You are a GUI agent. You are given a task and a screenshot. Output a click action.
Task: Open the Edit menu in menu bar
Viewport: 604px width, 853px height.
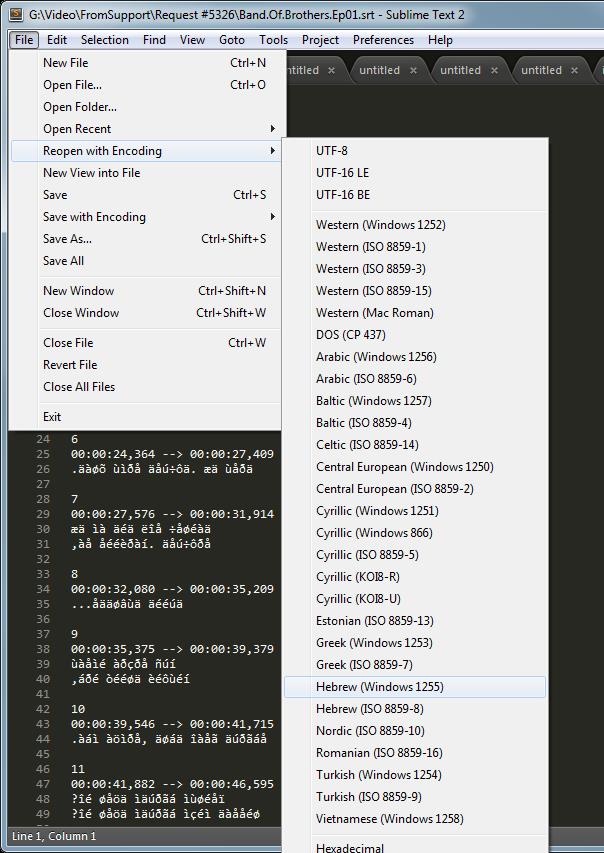57,40
